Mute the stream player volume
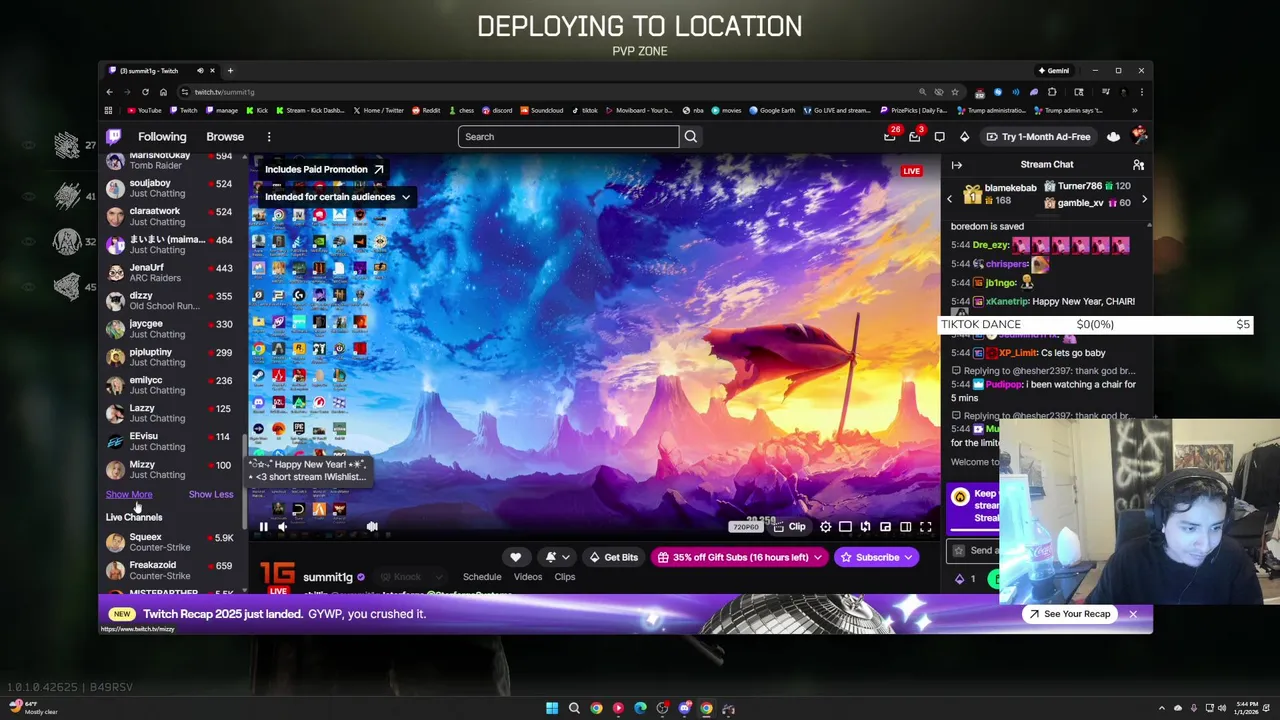1280x720 pixels. point(283,527)
